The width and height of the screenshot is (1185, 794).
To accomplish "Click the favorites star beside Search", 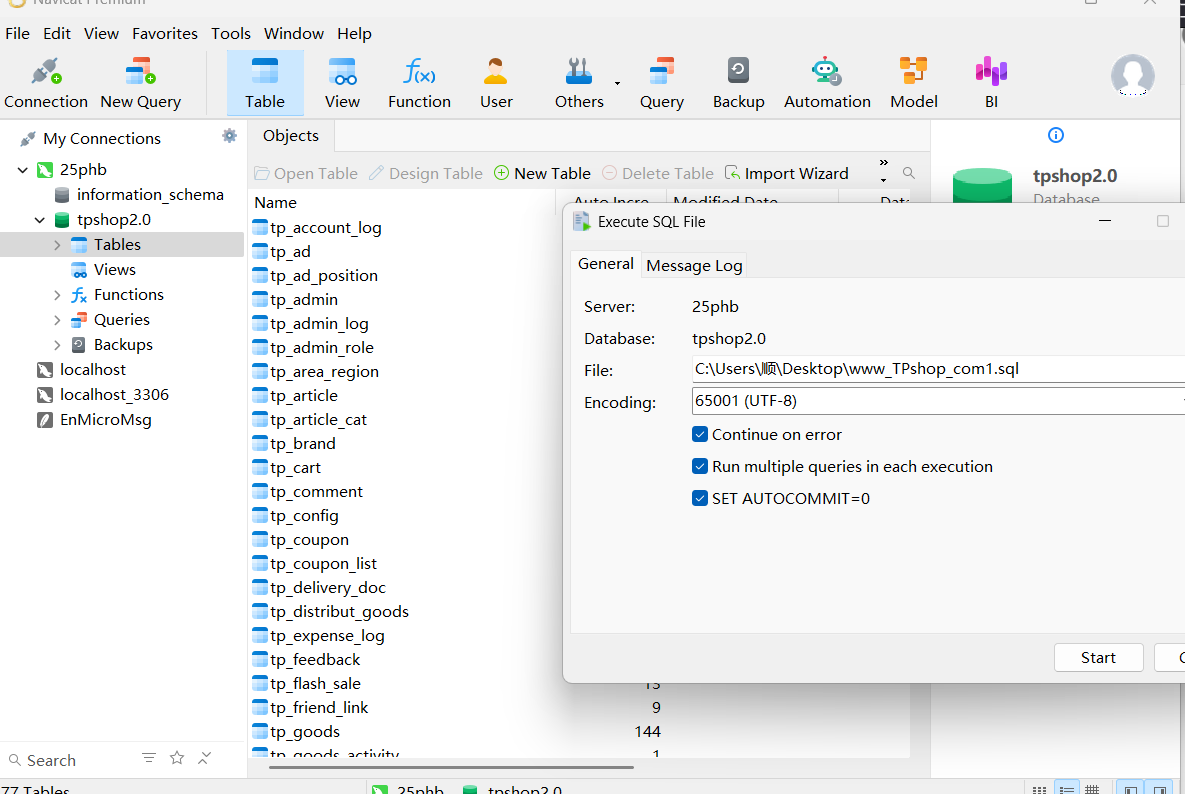I will point(177,758).
